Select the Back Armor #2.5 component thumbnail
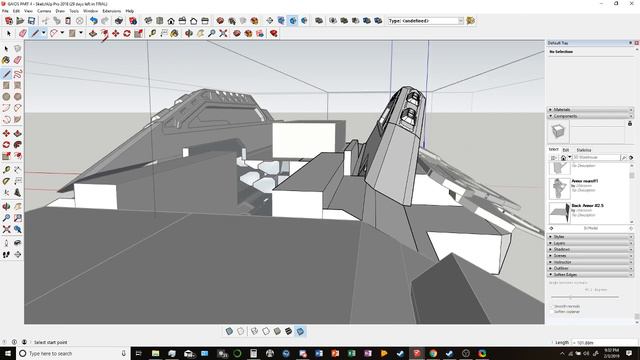Viewport: 640px width, 360px height. 559,212
